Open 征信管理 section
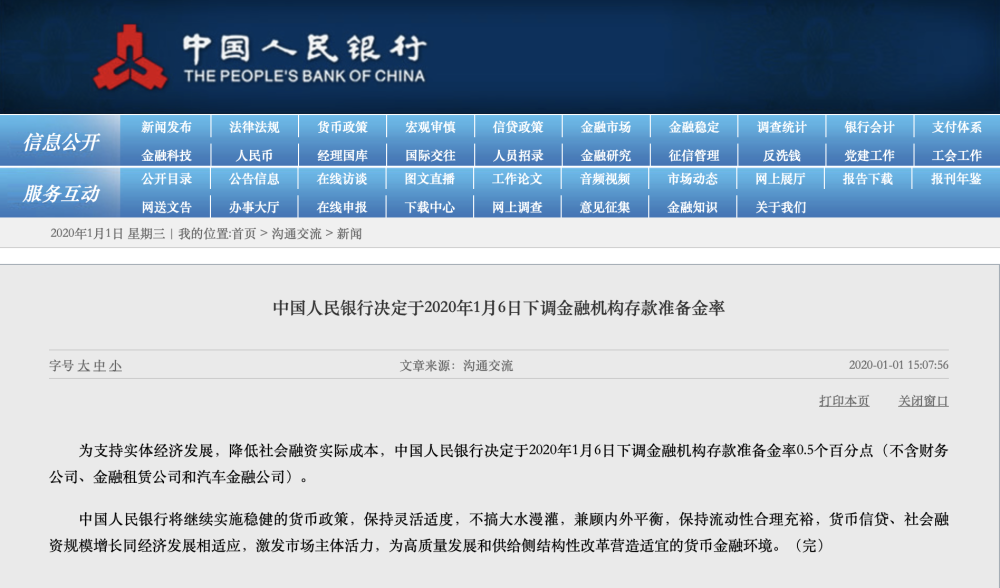This screenshot has height=588, width=1000. pyautogui.click(x=694, y=156)
